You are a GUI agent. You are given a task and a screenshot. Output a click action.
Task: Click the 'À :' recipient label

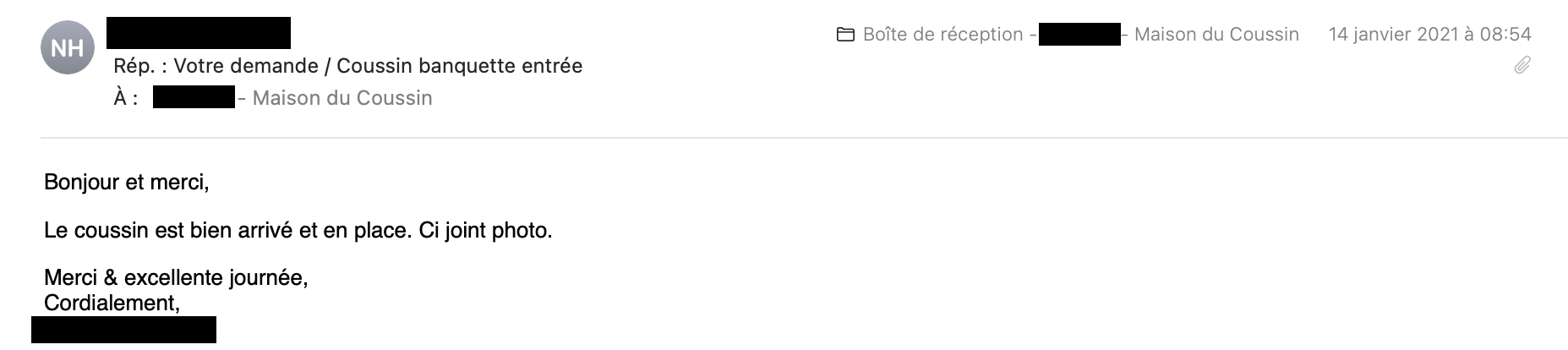point(126,98)
